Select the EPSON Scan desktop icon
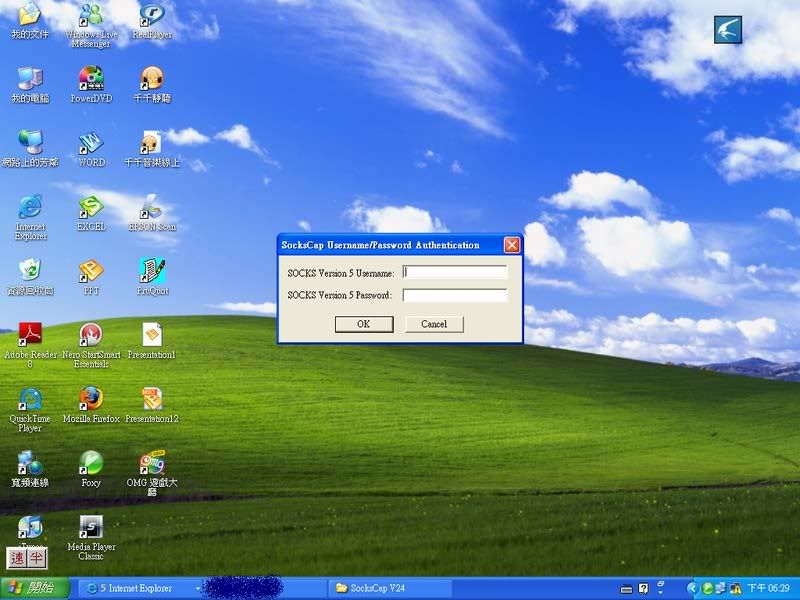The height and width of the screenshot is (600, 800). coord(151,207)
